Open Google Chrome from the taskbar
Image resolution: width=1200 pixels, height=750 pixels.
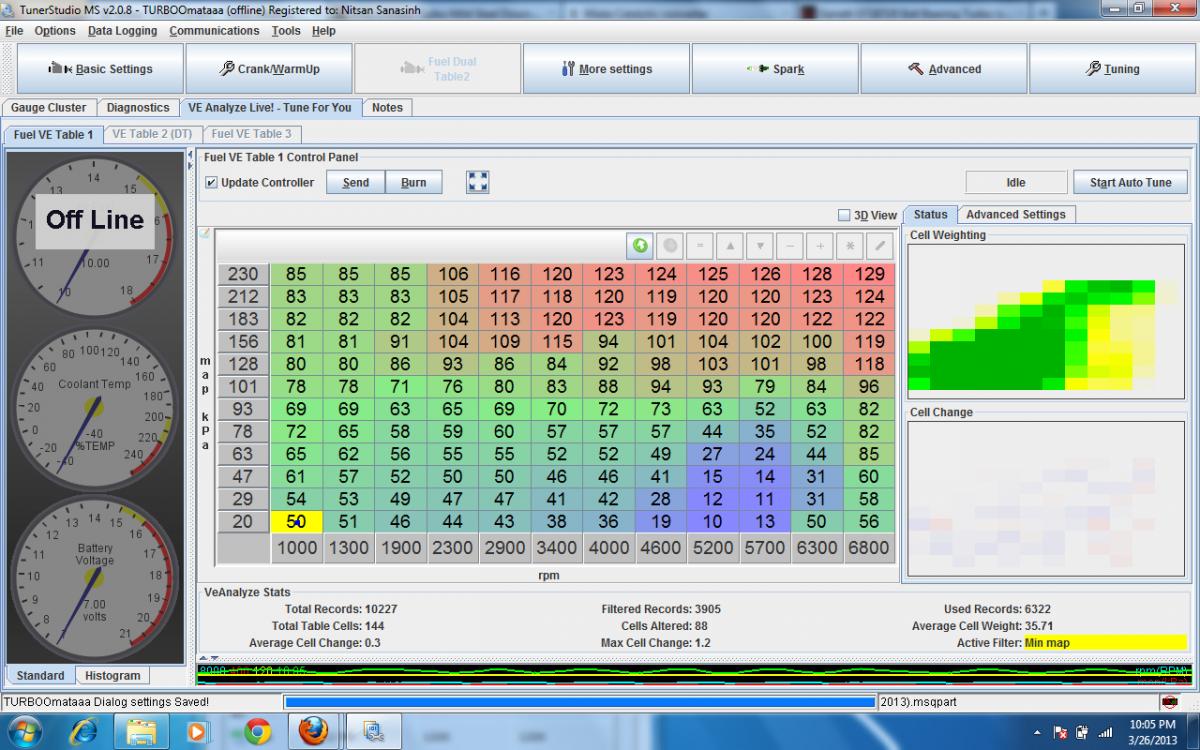258,732
